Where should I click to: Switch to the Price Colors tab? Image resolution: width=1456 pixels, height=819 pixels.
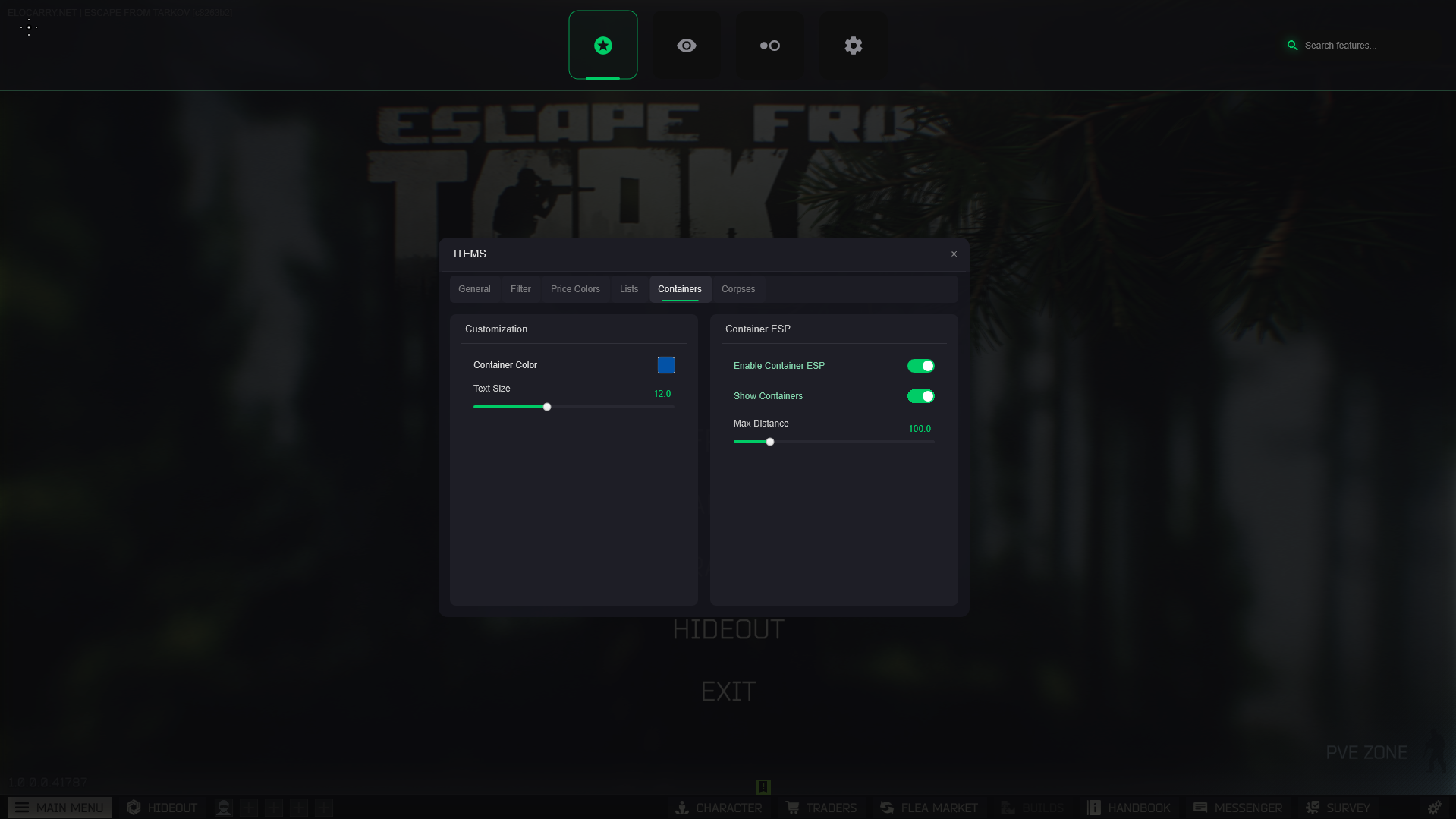[x=575, y=289]
